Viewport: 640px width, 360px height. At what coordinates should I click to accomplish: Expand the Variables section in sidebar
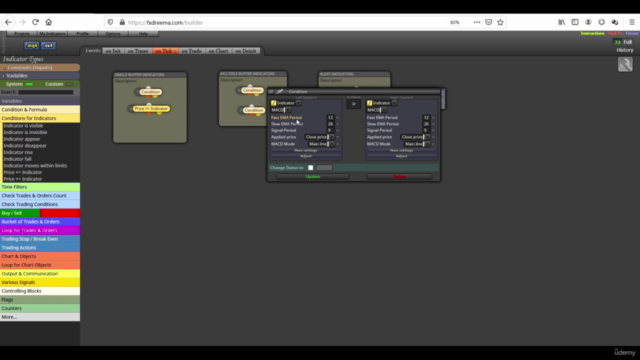[40, 76]
